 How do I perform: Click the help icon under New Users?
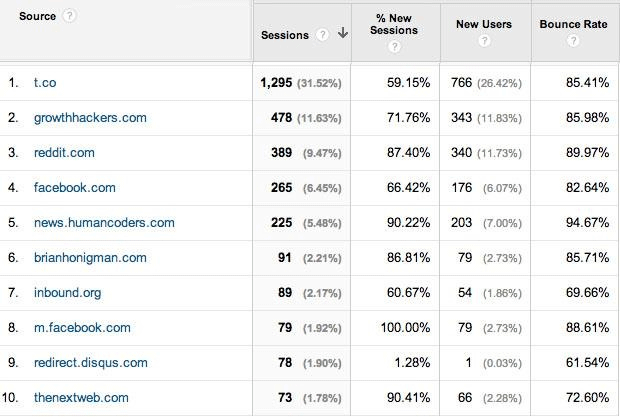(484, 41)
